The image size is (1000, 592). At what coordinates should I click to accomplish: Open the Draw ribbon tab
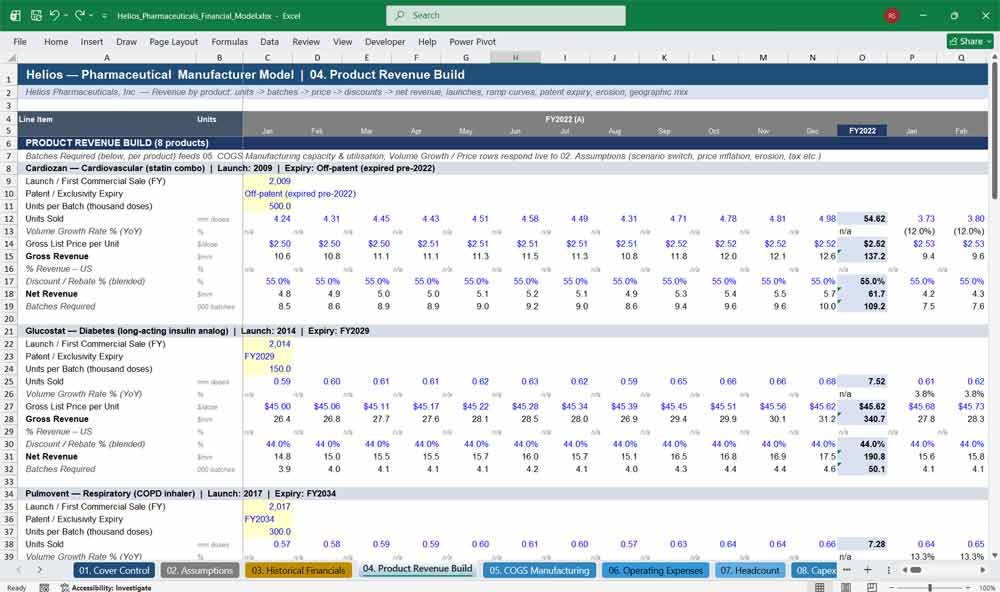(x=126, y=41)
